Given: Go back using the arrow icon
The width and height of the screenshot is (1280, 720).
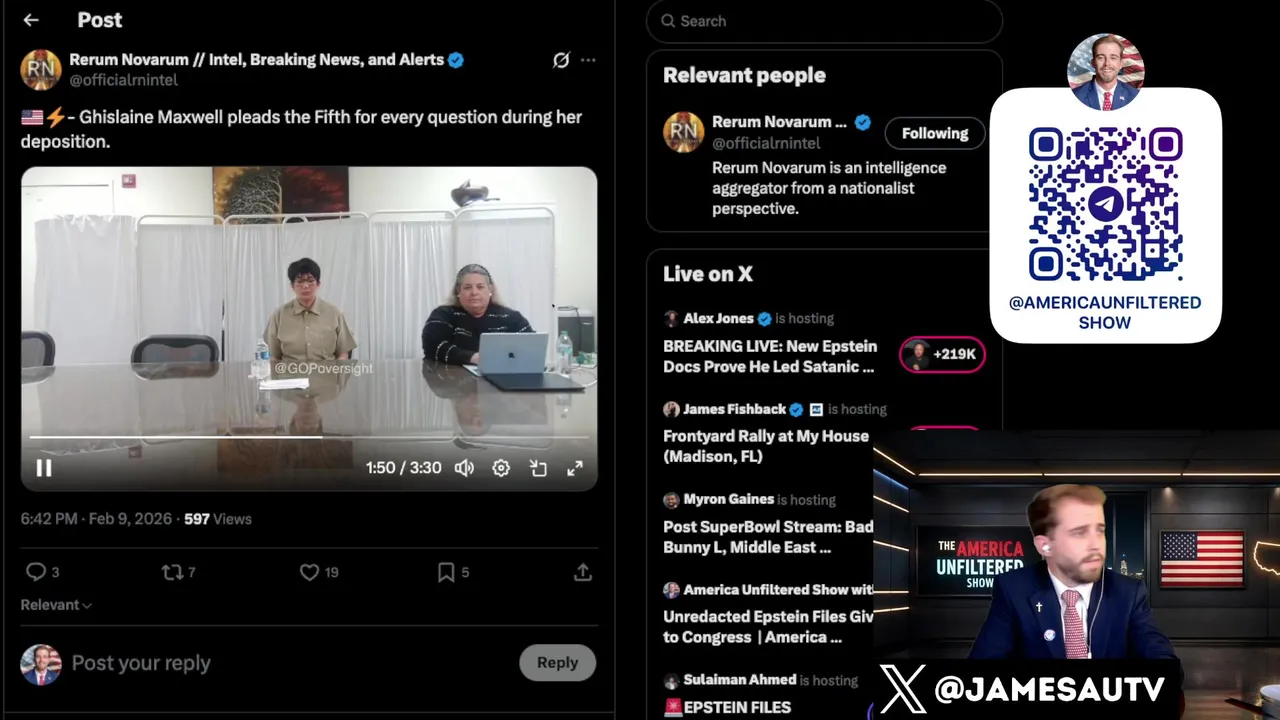Looking at the screenshot, I should (x=31, y=20).
